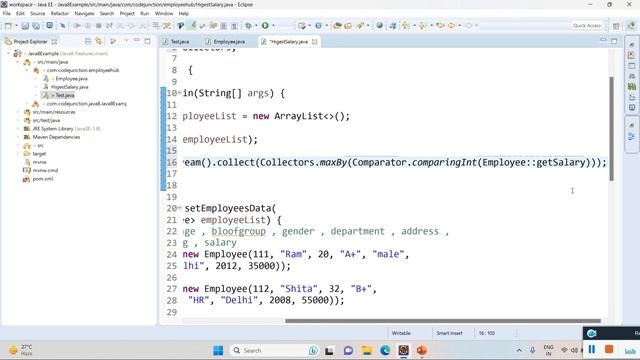Minimize the Project Explorer panel
The image size is (640, 360).
137,40
